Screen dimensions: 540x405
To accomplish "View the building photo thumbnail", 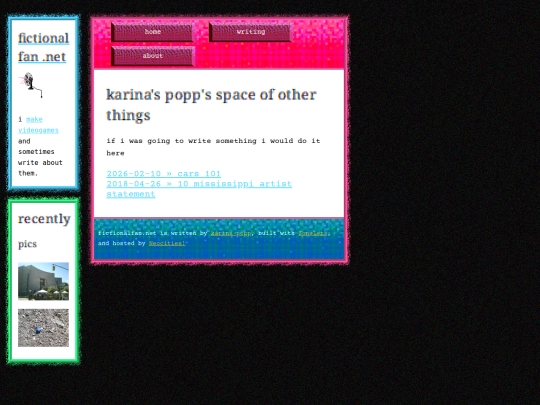I will tap(43, 281).
